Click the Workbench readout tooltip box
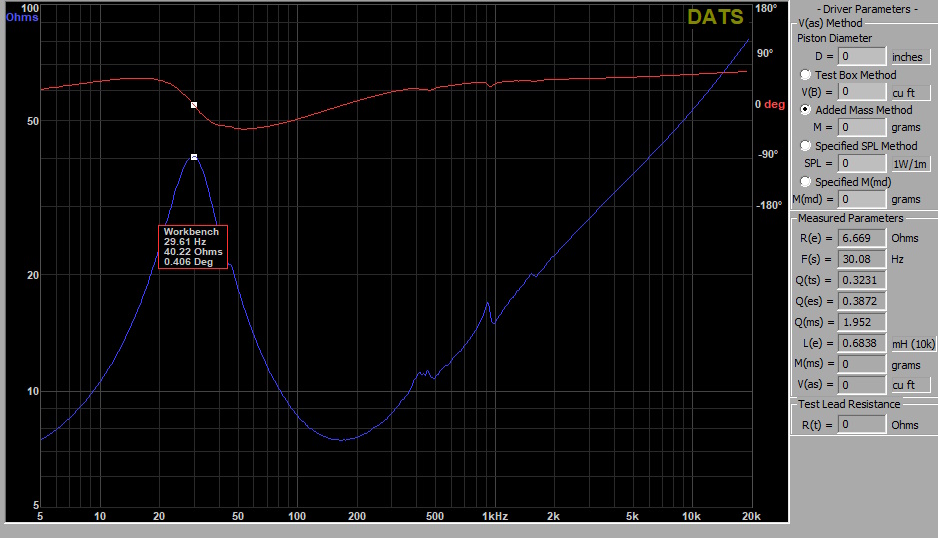This screenshot has height=538, width=938. pyautogui.click(x=192, y=247)
